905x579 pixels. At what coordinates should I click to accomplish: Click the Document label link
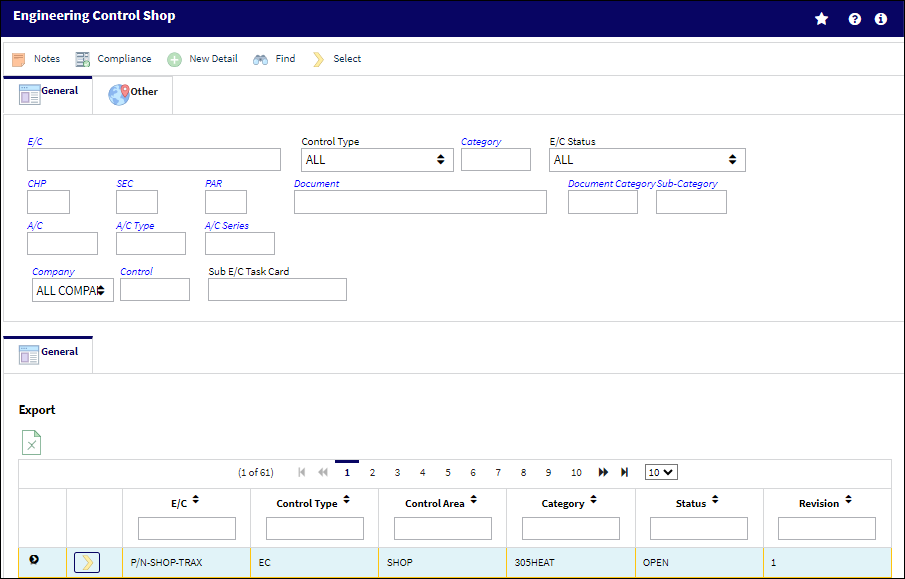(x=316, y=184)
